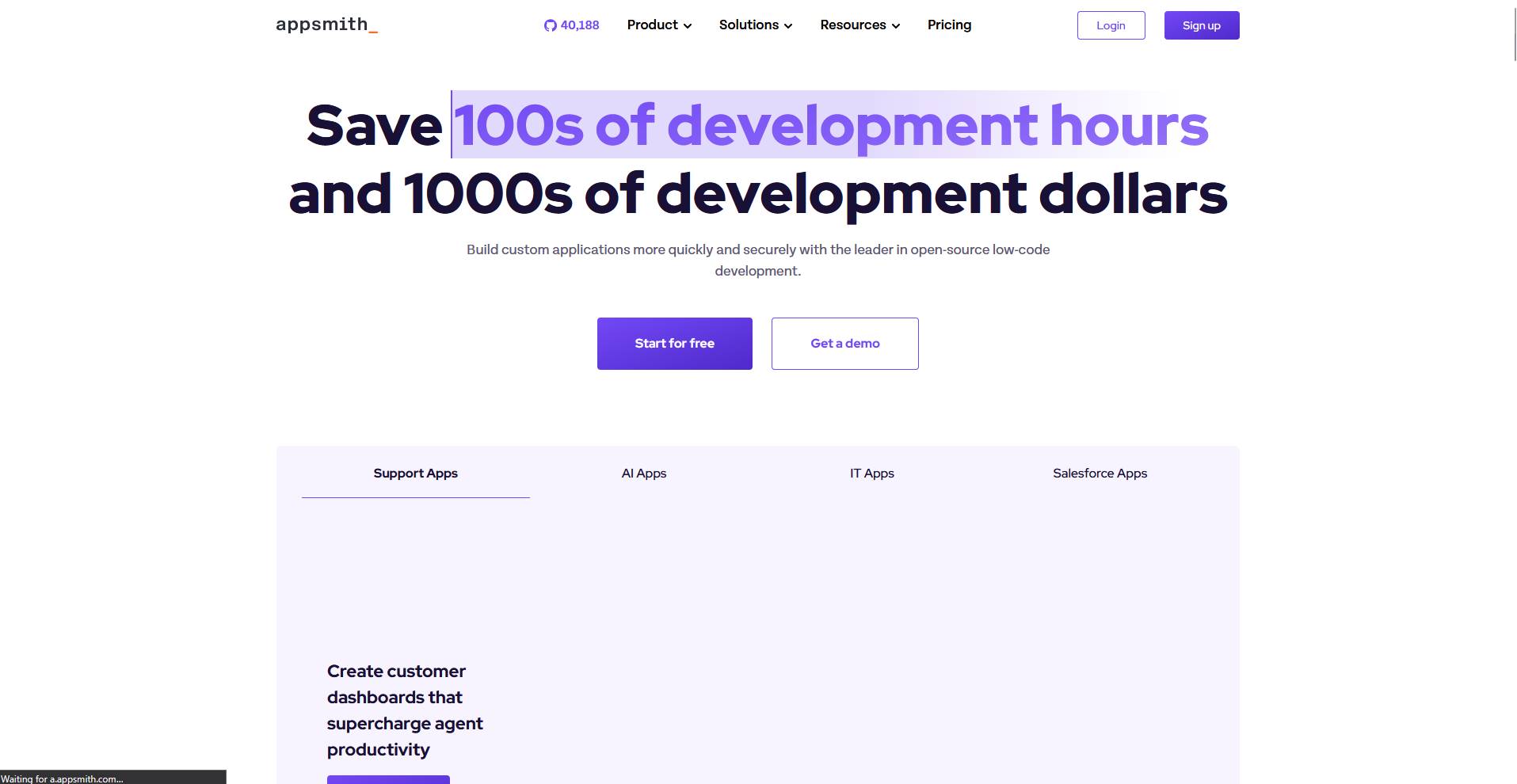1517x784 pixels.
Task: Select the Support Apps tab
Action: pos(415,474)
